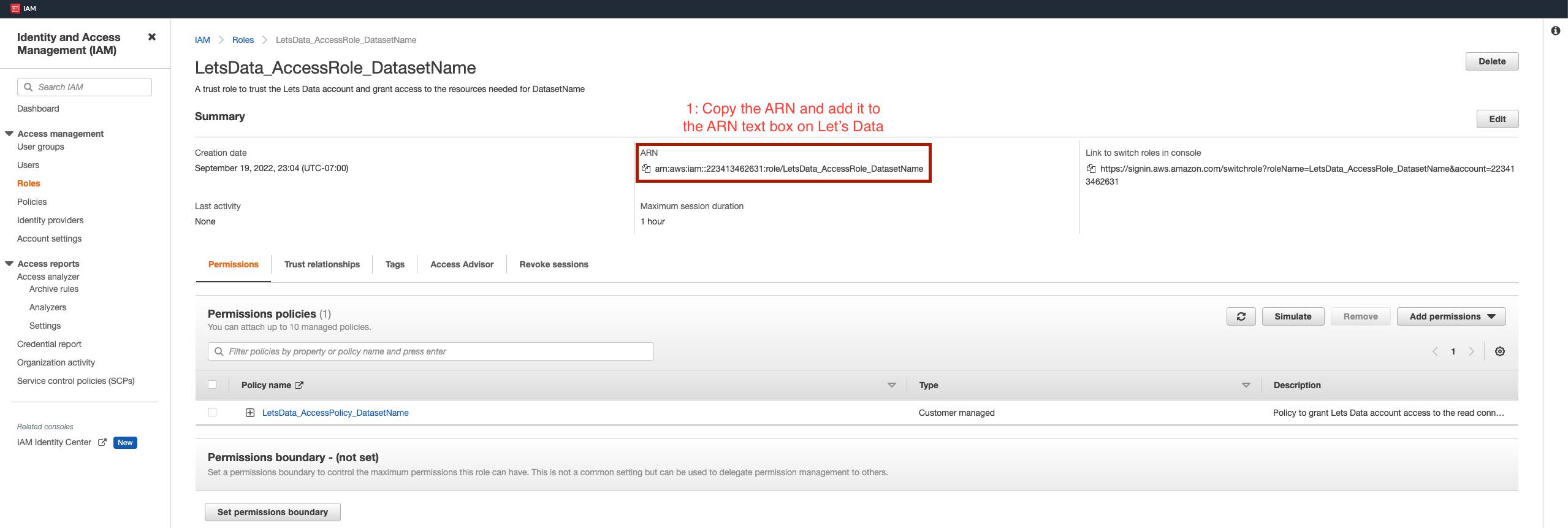Open User groups in the sidebar
1568x528 pixels.
click(x=40, y=147)
